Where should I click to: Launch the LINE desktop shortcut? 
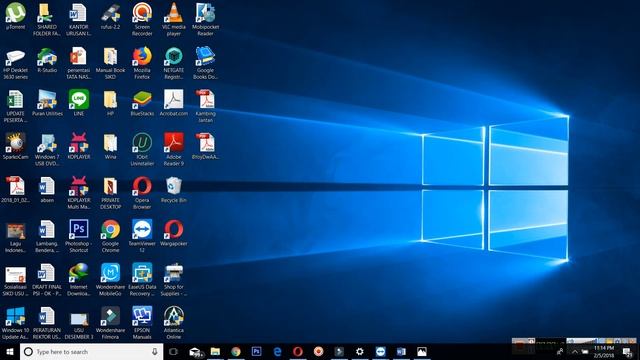(x=78, y=104)
